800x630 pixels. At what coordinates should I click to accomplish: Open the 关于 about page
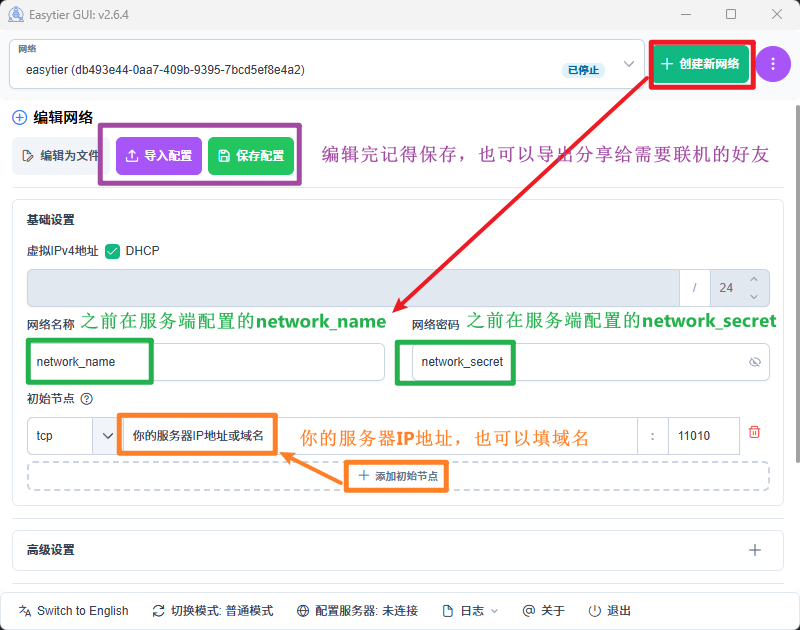(543, 611)
